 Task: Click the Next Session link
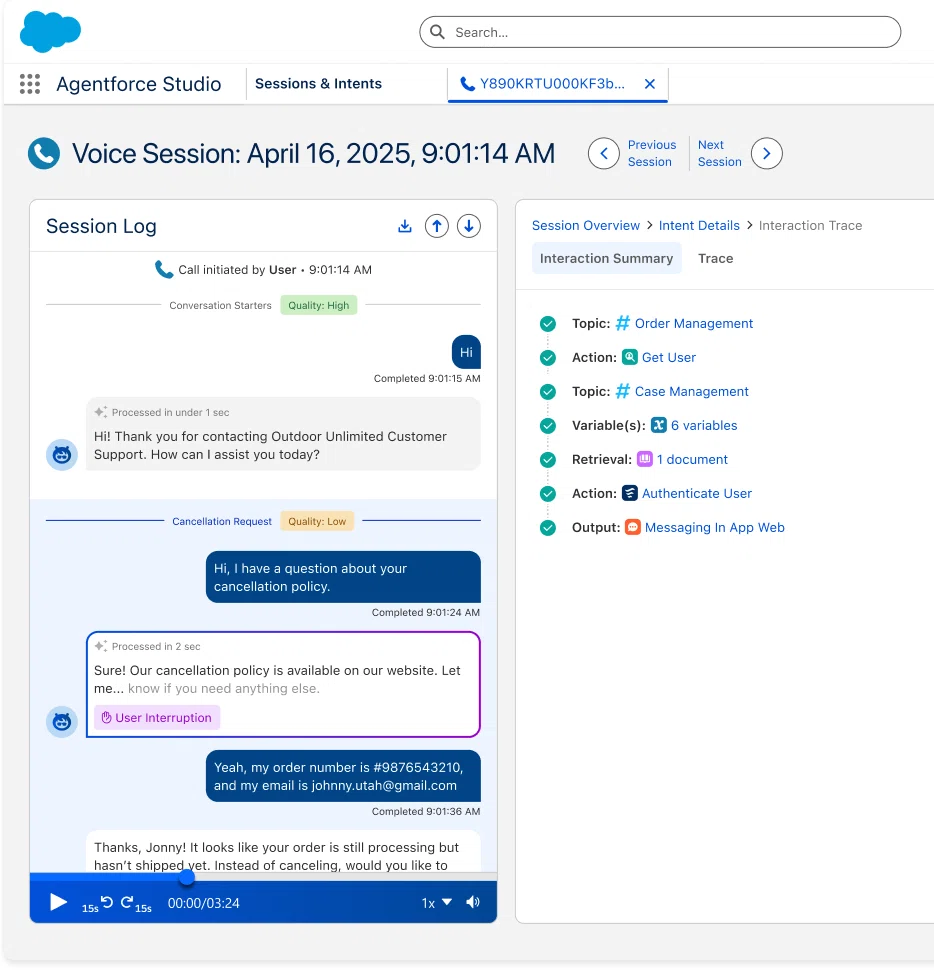pos(719,153)
